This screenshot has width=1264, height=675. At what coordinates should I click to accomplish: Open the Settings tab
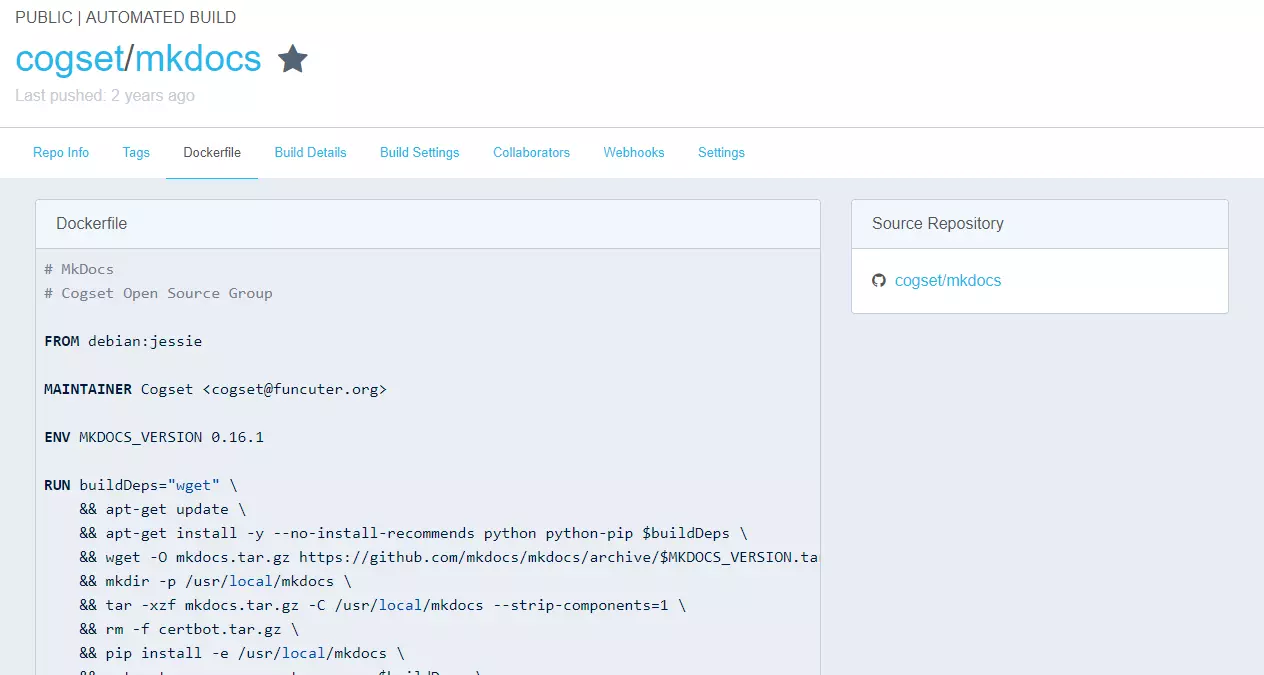(x=721, y=153)
